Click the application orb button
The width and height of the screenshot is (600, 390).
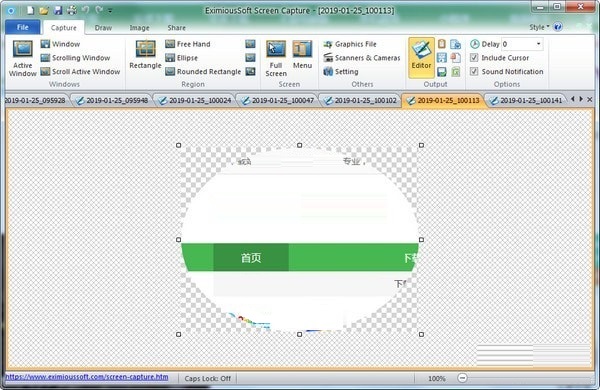[11, 10]
